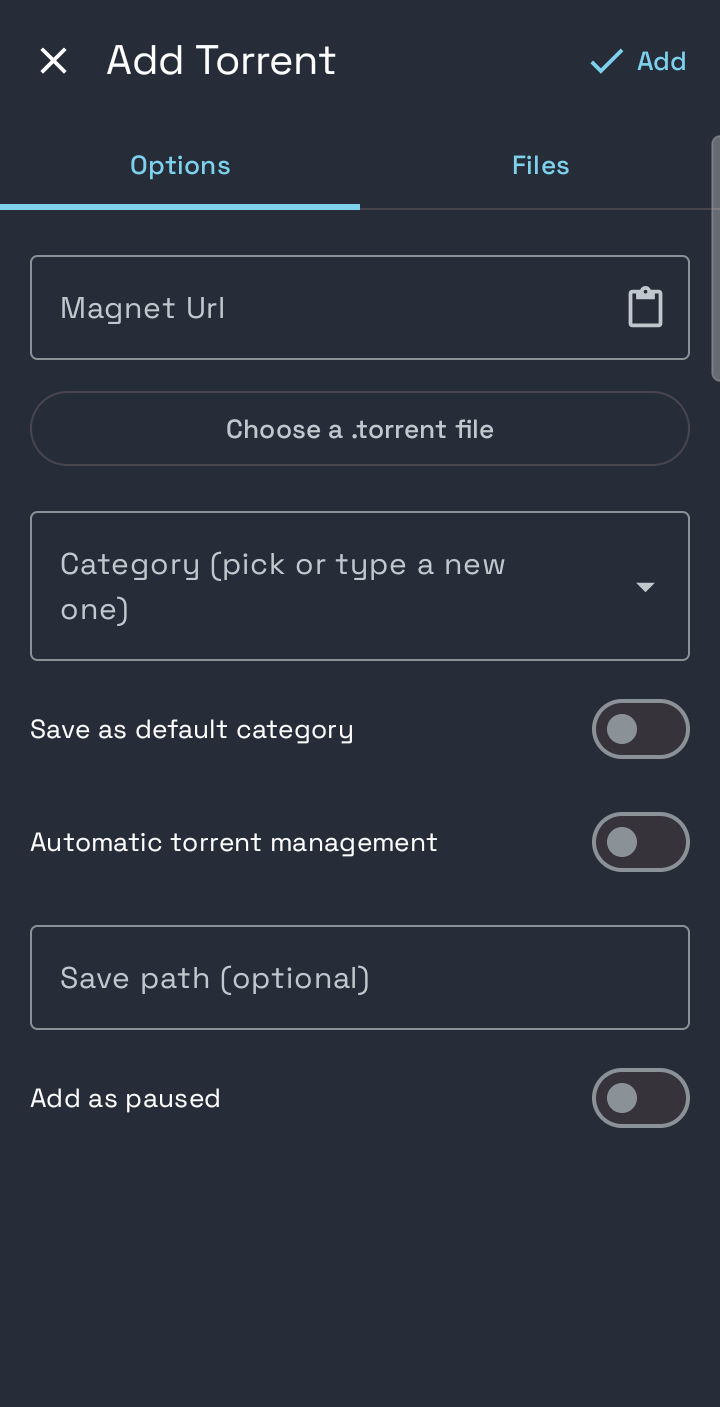The image size is (720, 1407).
Task: Click the blue indicator line under Options
Action: (x=180, y=206)
